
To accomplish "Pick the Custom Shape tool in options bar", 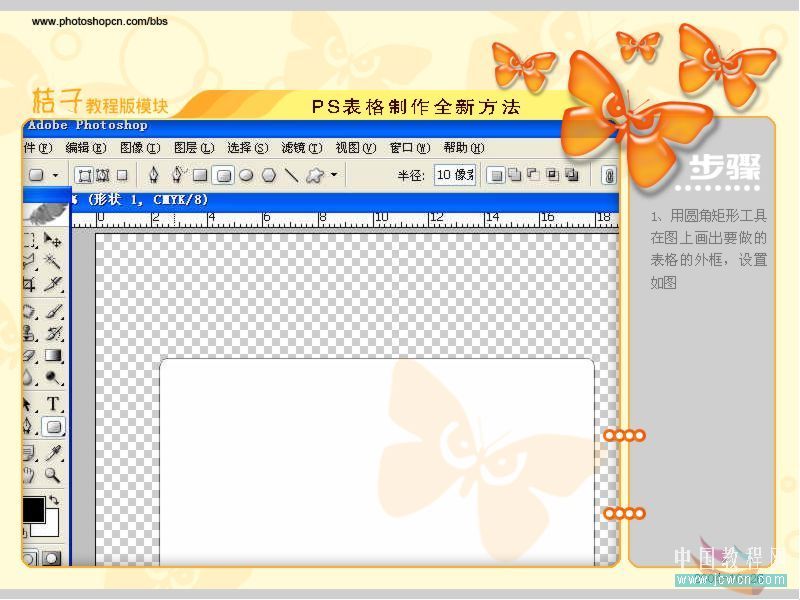I will pyautogui.click(x=315, y=176).
